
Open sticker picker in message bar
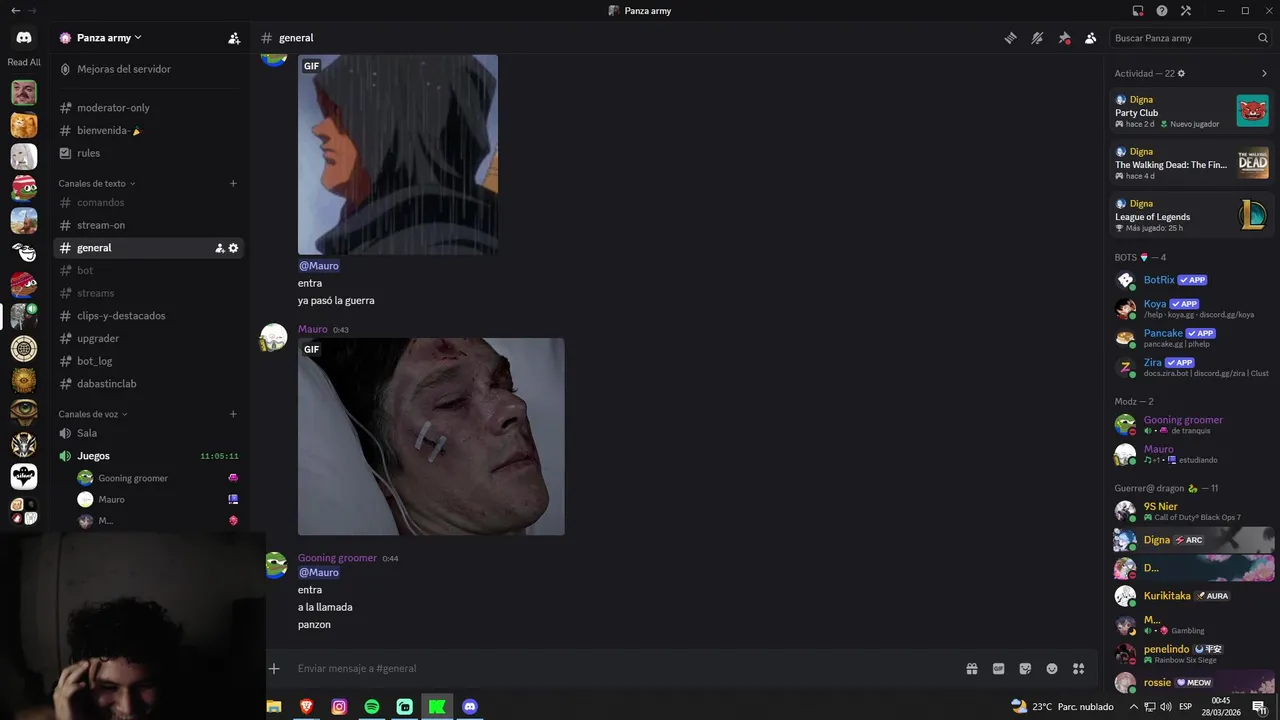click(x=1025, y=669)
